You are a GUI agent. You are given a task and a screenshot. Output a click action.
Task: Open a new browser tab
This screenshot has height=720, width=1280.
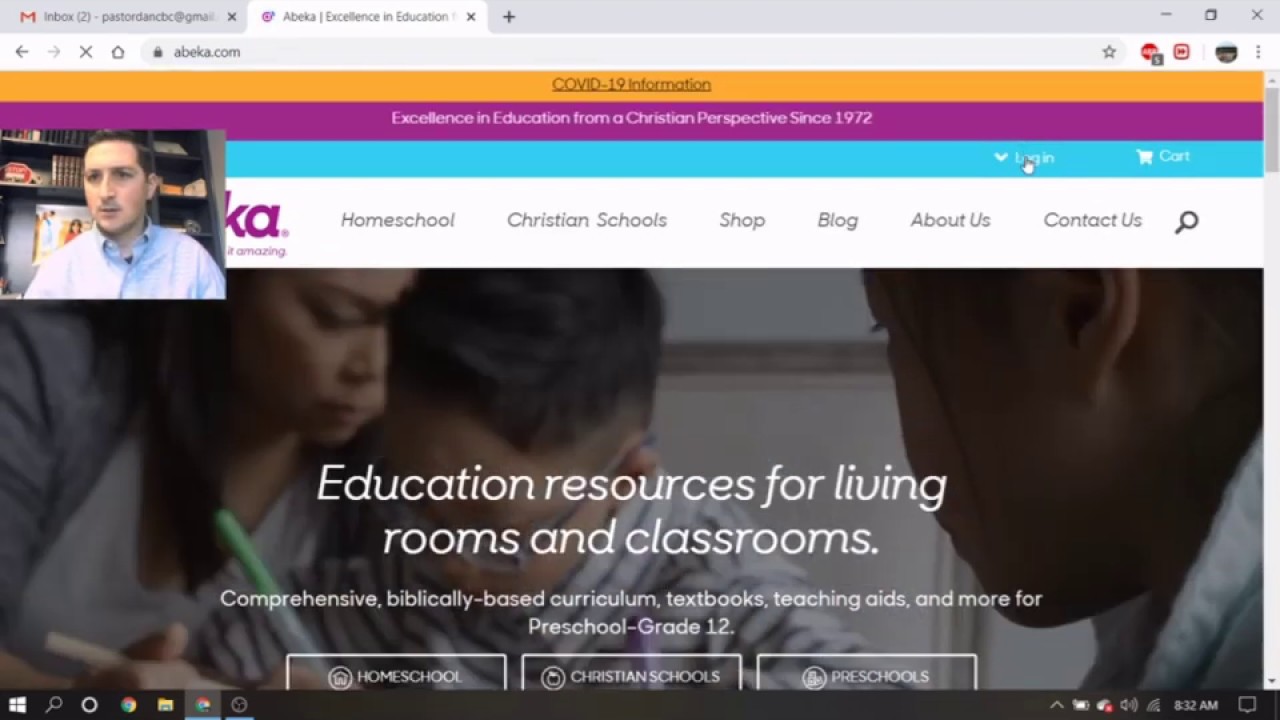[509, 16]
